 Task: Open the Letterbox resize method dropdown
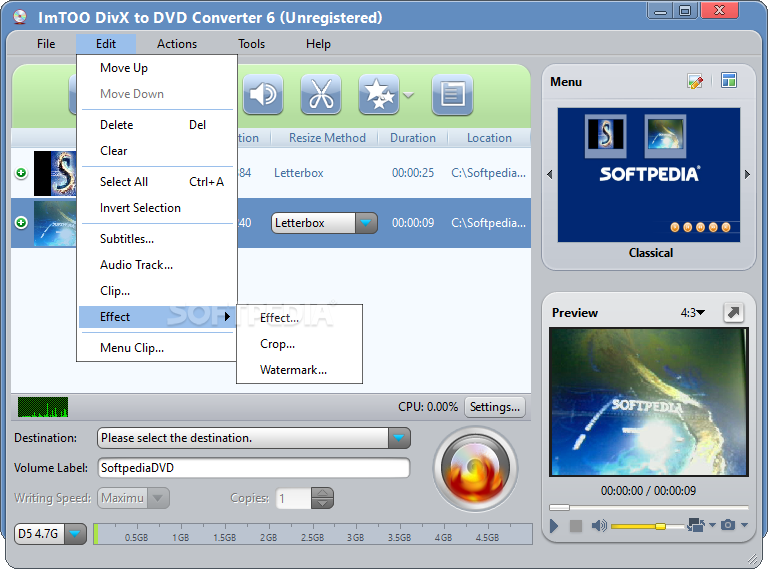click(x=366, y=223)
